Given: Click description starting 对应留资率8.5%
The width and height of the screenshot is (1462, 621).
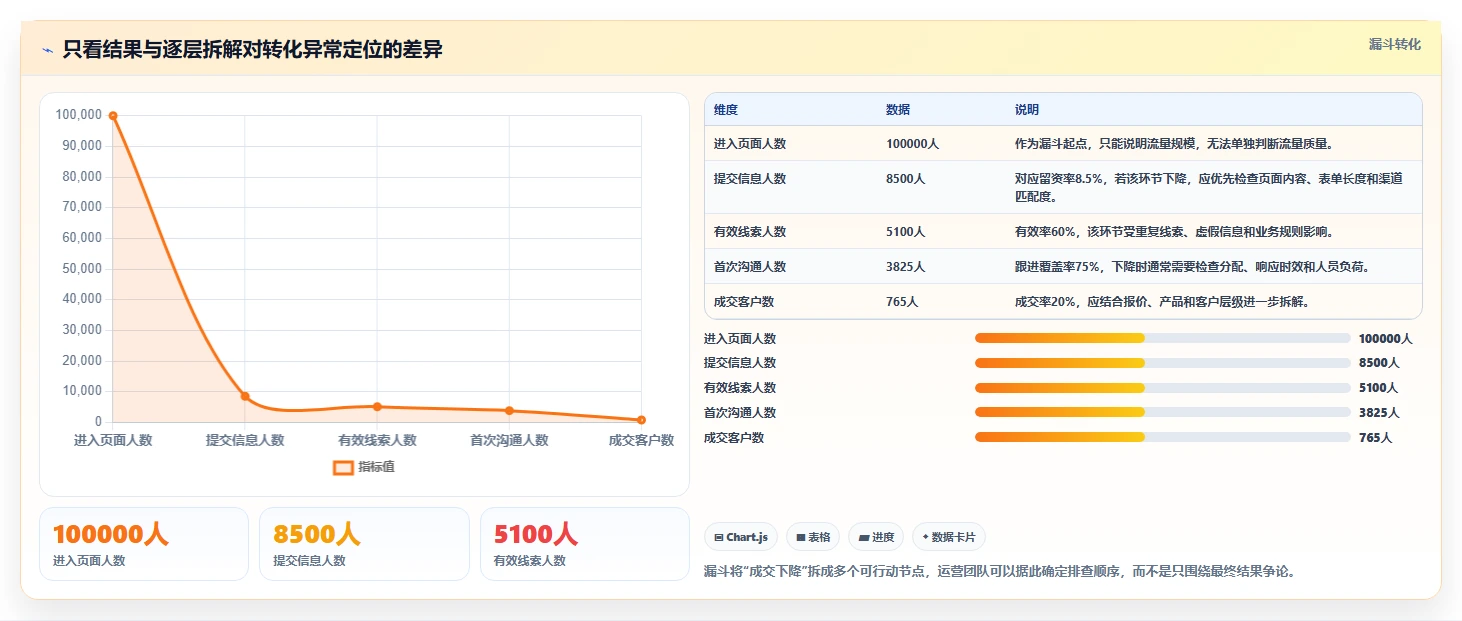Looking at the screenshot, I should [1208, 188].
